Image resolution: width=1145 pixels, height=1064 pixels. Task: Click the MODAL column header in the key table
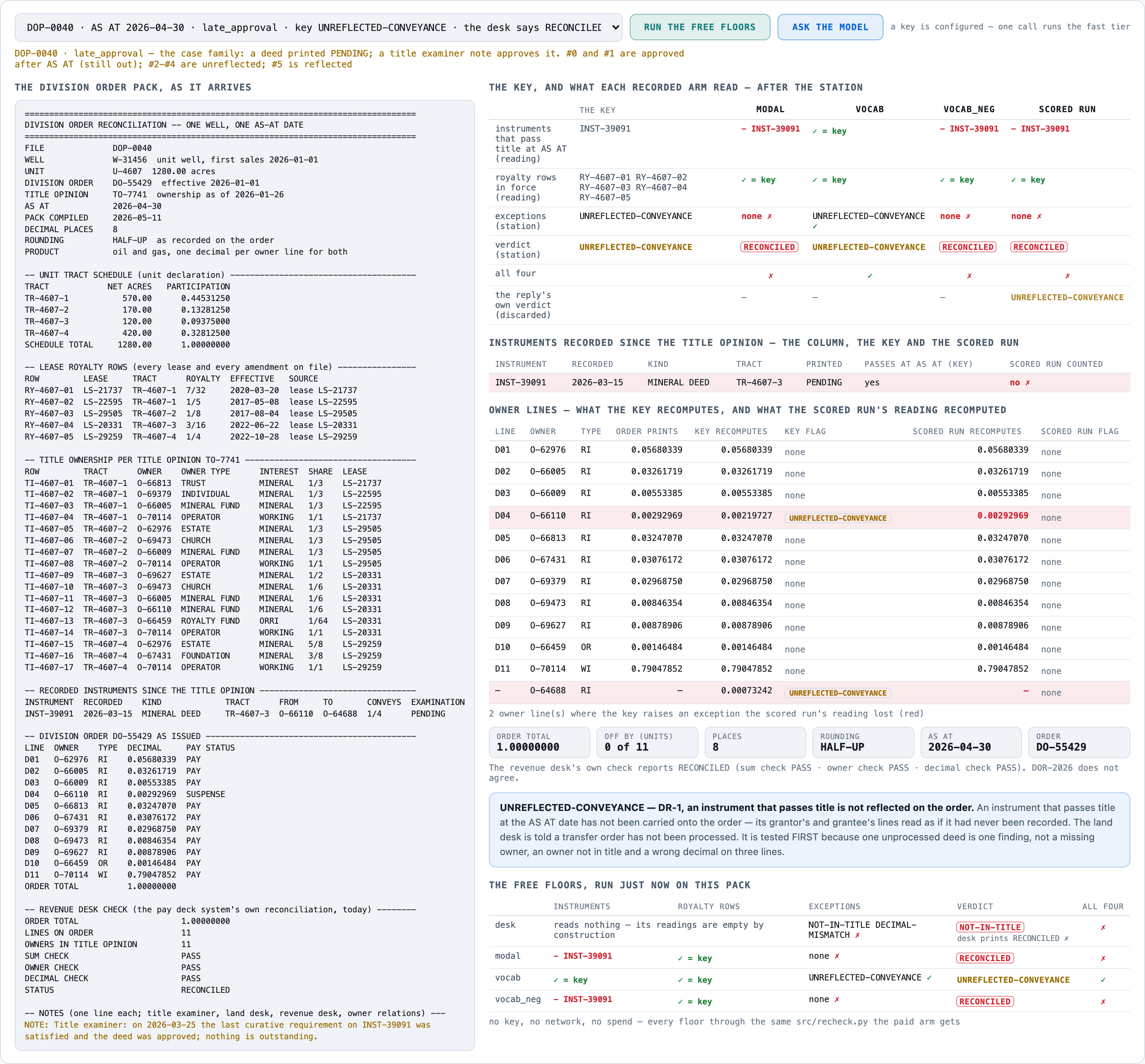click(770, 109)
